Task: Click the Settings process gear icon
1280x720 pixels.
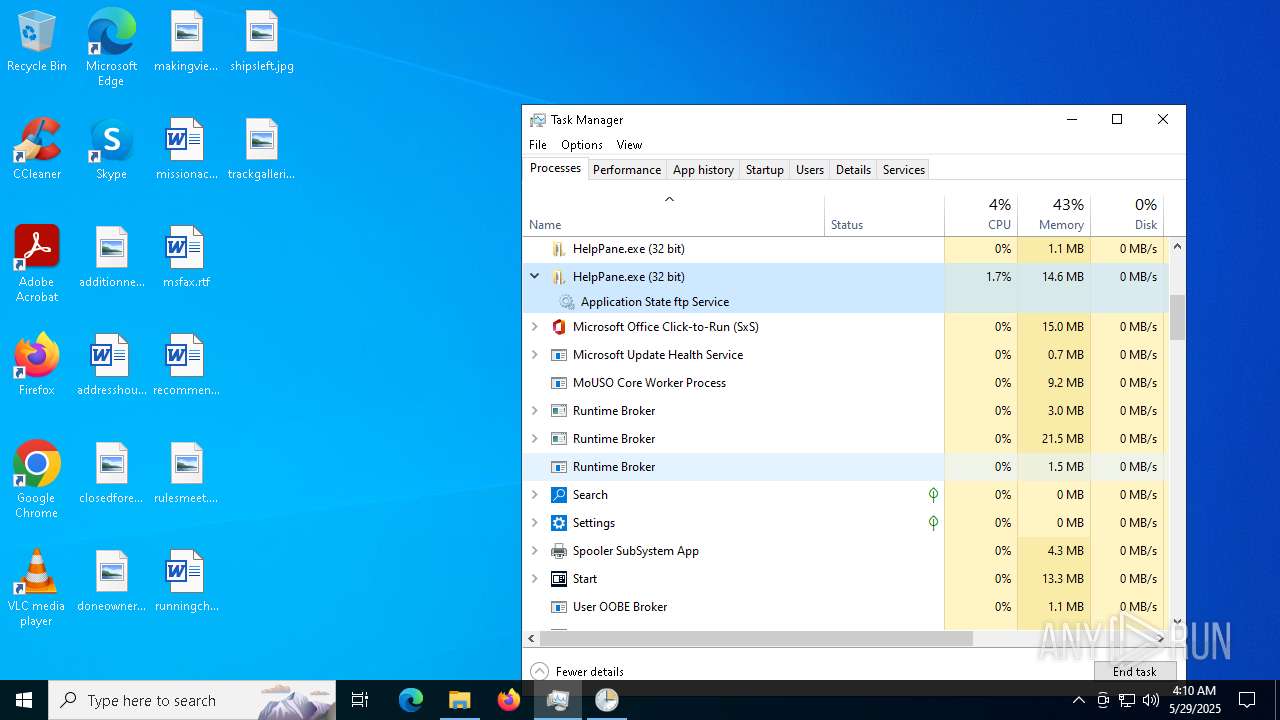Action: (559, 523)
